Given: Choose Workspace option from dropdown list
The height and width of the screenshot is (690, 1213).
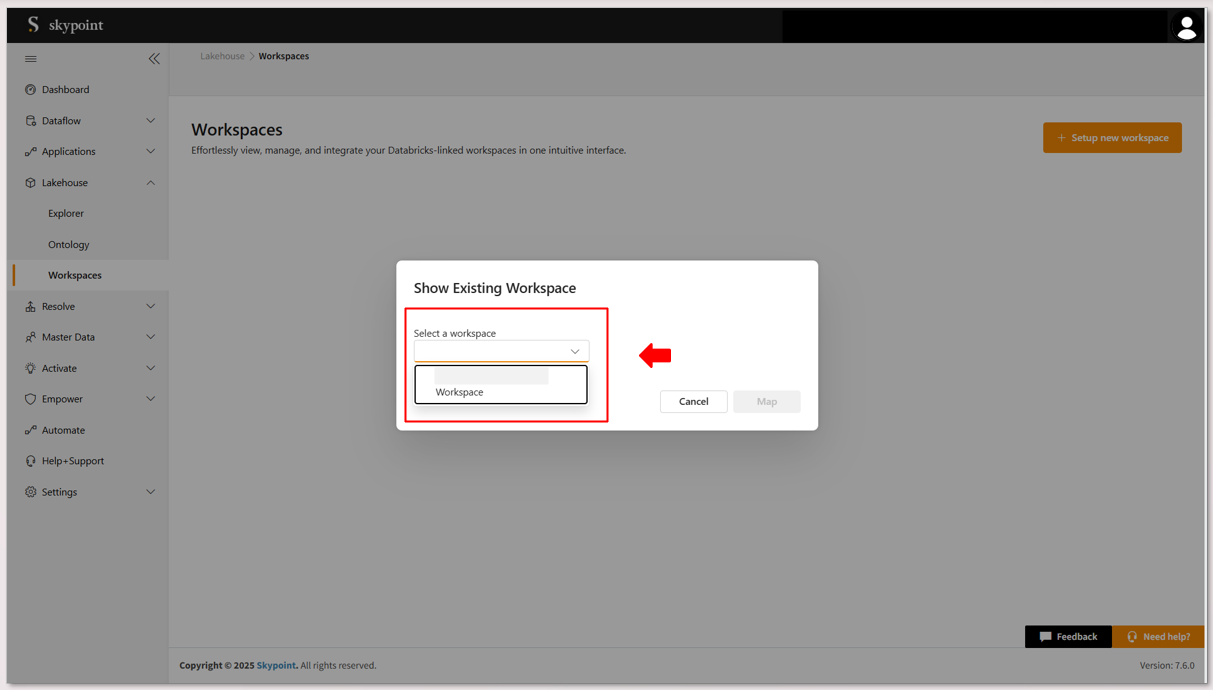Looking at the screenshot, I should pos(460,392).
